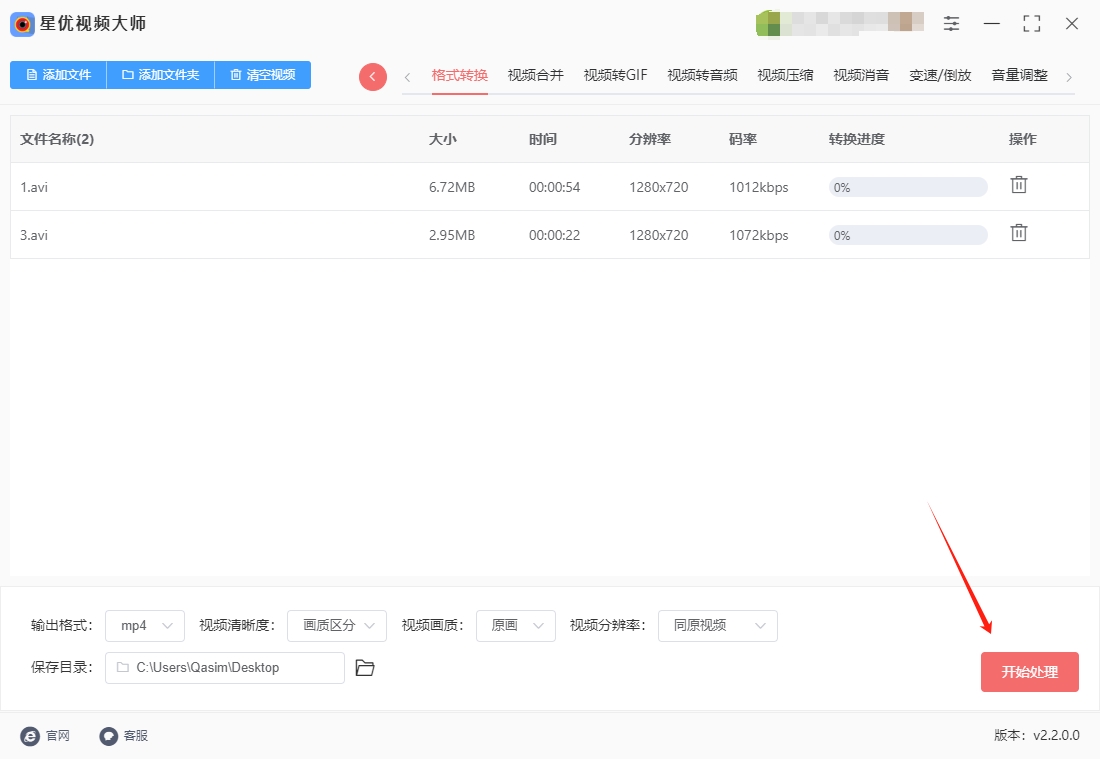Delete the 3.avi file row
The image size is (1100, 760).
pos(1019,233)
